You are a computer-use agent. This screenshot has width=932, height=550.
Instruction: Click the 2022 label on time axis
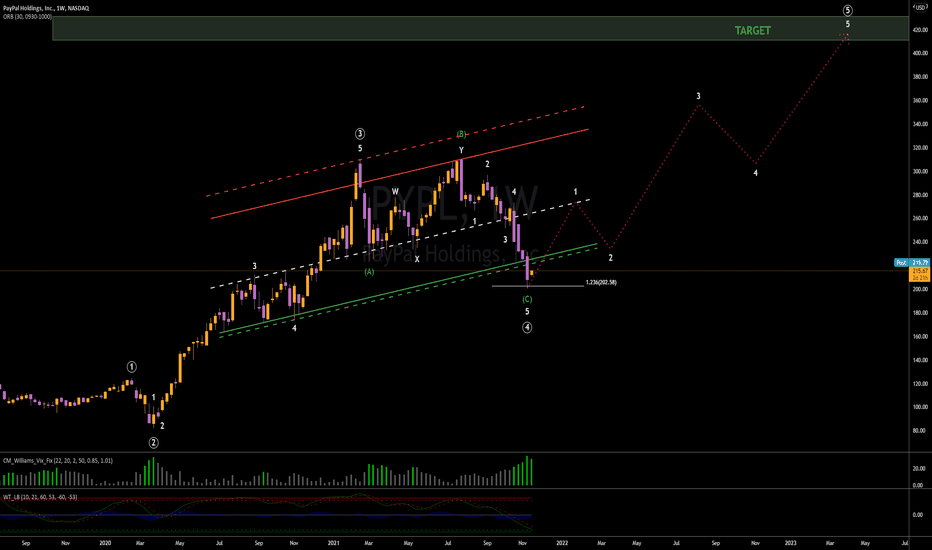tap(562, 543)
